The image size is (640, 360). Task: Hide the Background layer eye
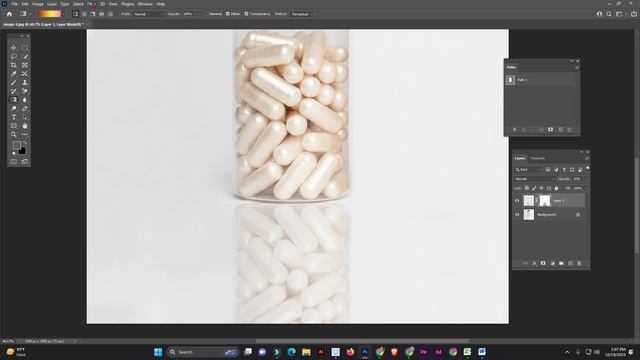[517, 215]
